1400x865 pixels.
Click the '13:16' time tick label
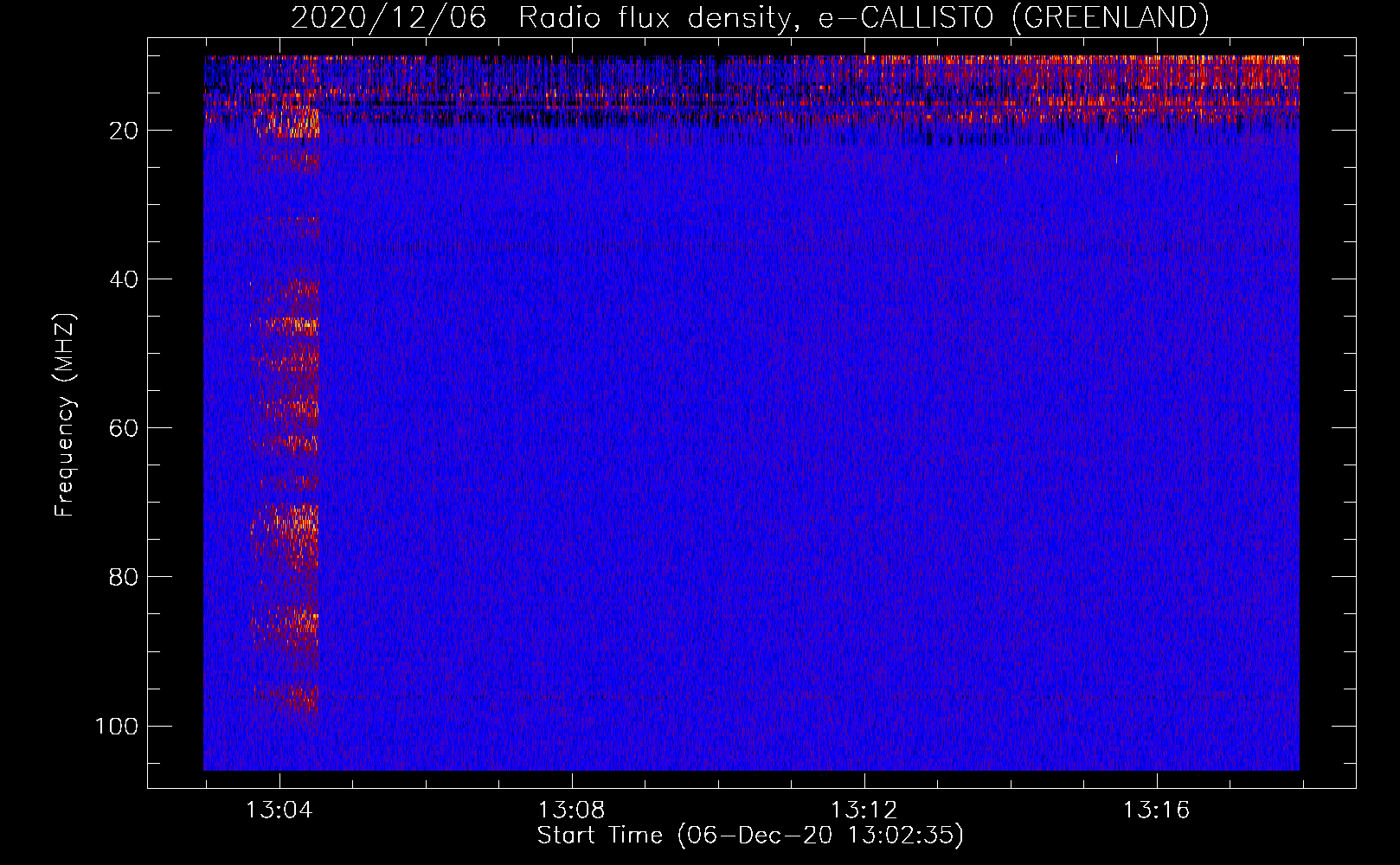click(1156, 811)
